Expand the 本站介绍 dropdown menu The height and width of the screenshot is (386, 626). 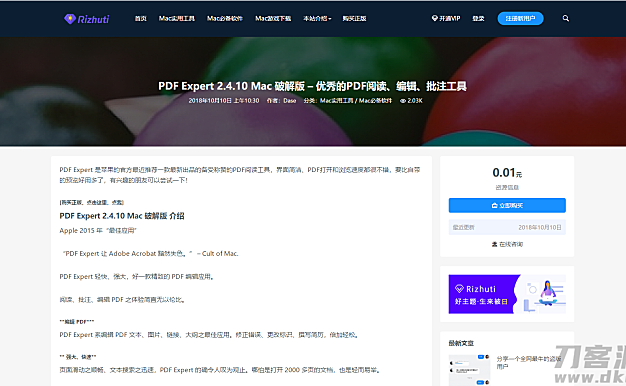(317, 18)
